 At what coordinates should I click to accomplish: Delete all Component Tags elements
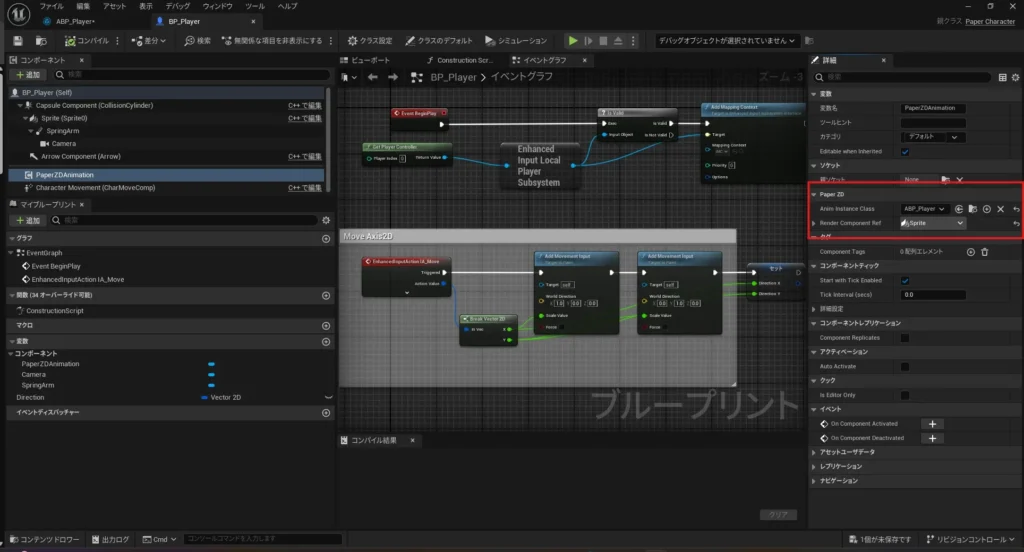coord(985,252)
